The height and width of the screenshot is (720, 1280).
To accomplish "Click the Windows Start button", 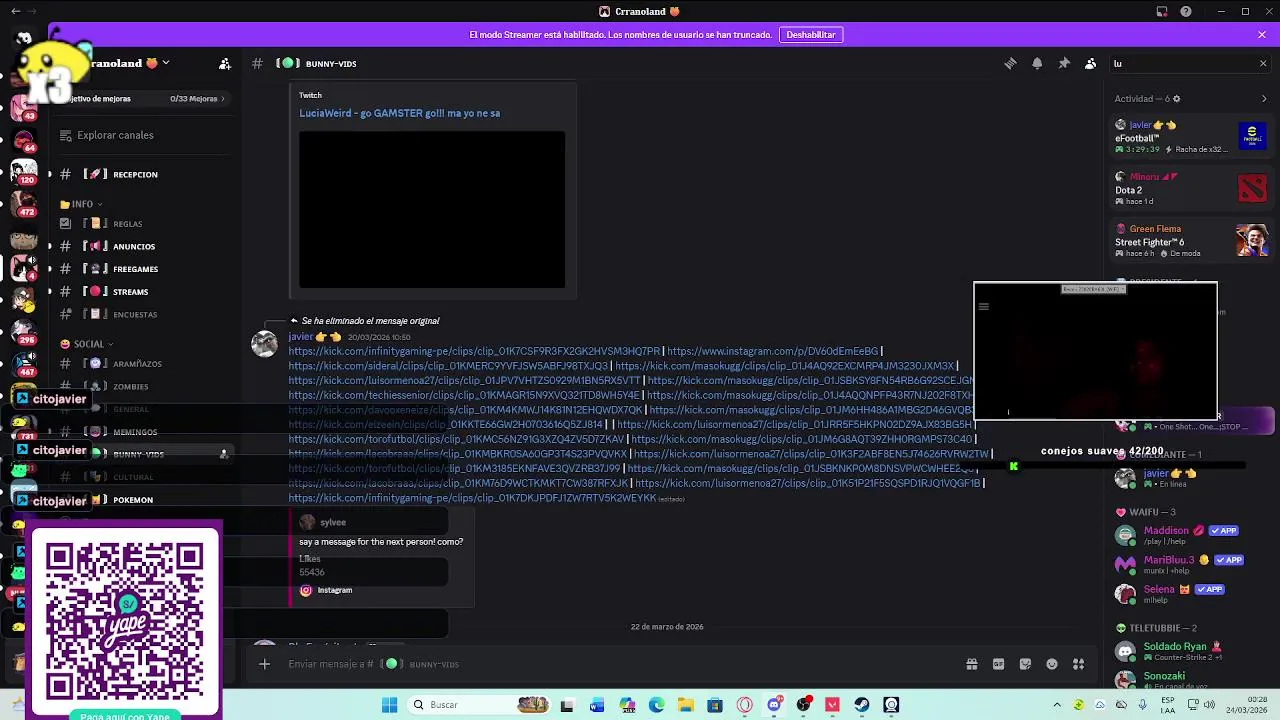I will point(389,705).
